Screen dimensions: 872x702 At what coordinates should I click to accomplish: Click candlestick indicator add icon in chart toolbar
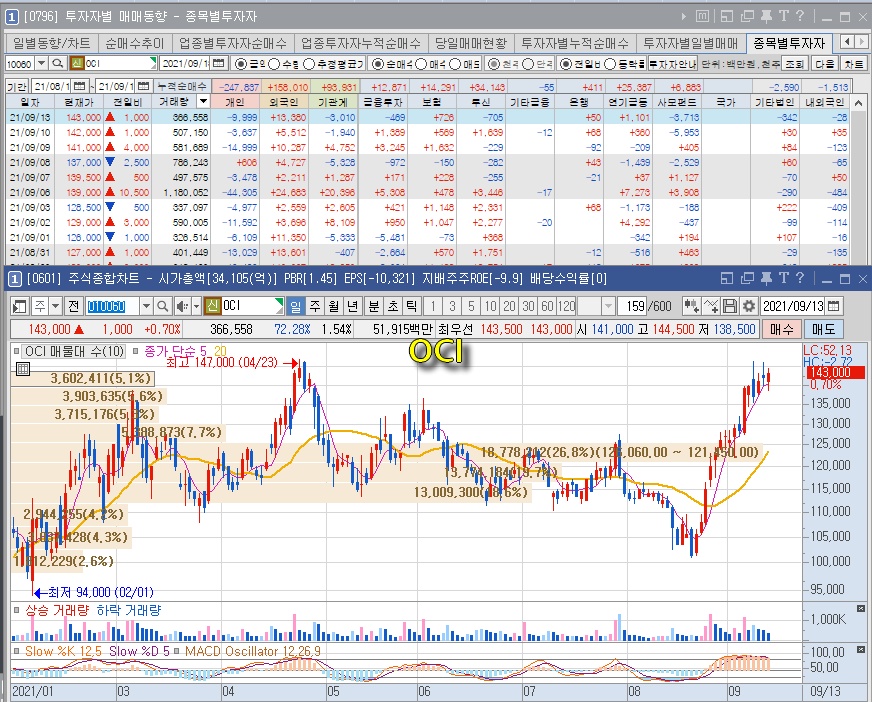click(x=691, y=306)
